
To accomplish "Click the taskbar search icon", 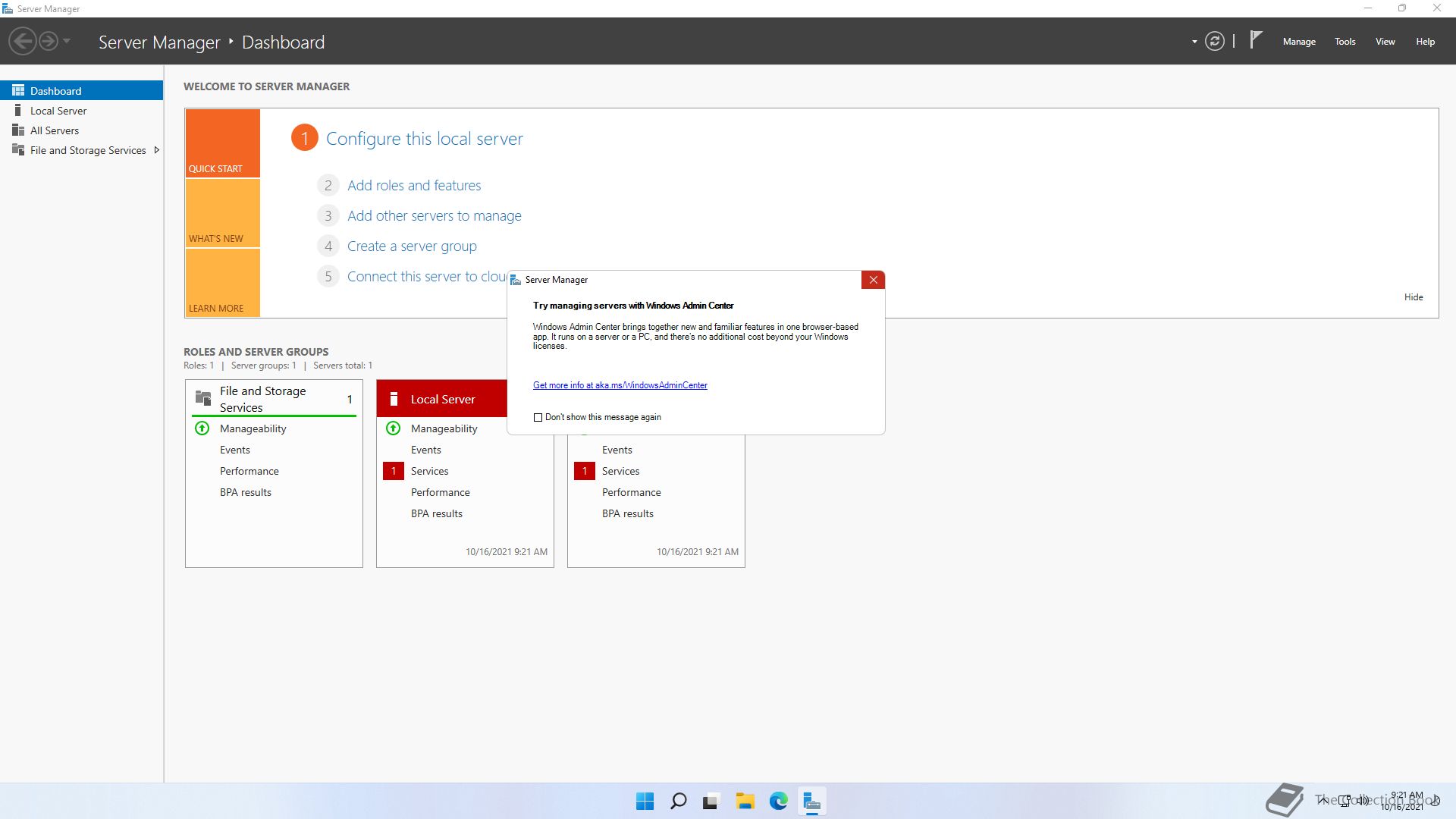I will [678, 801].
